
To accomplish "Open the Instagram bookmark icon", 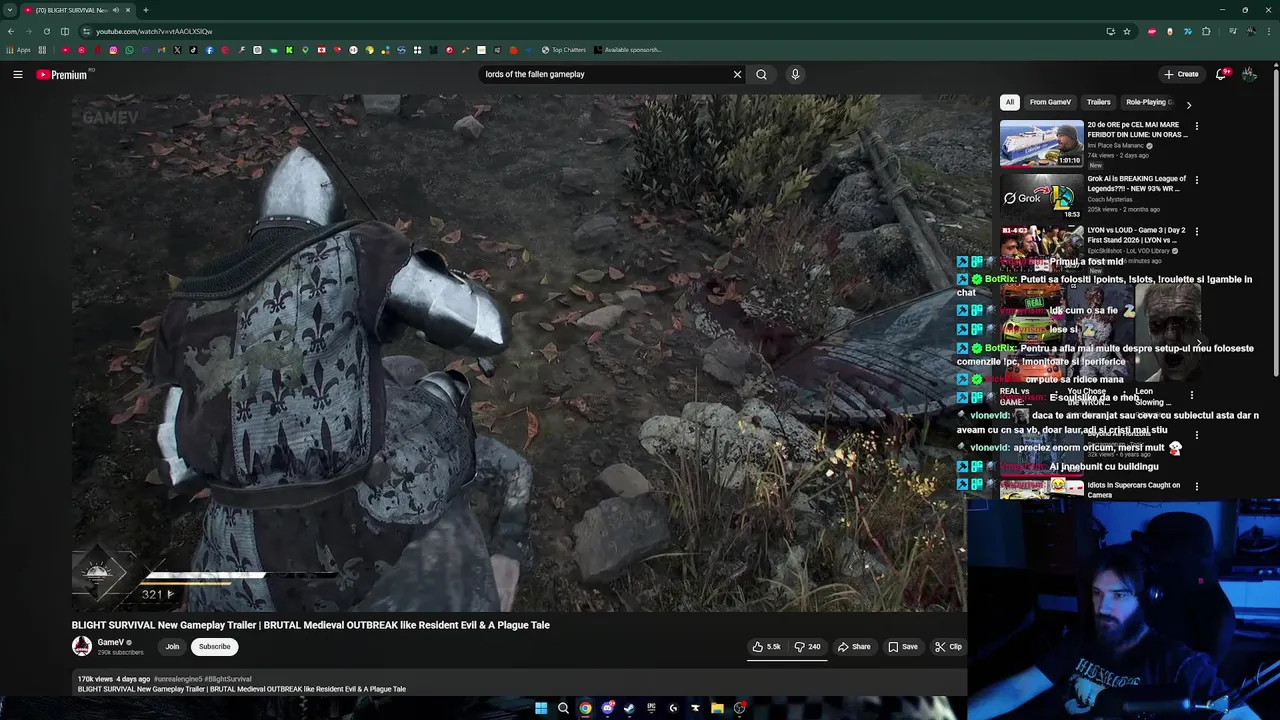I will [x=113, y=50].
